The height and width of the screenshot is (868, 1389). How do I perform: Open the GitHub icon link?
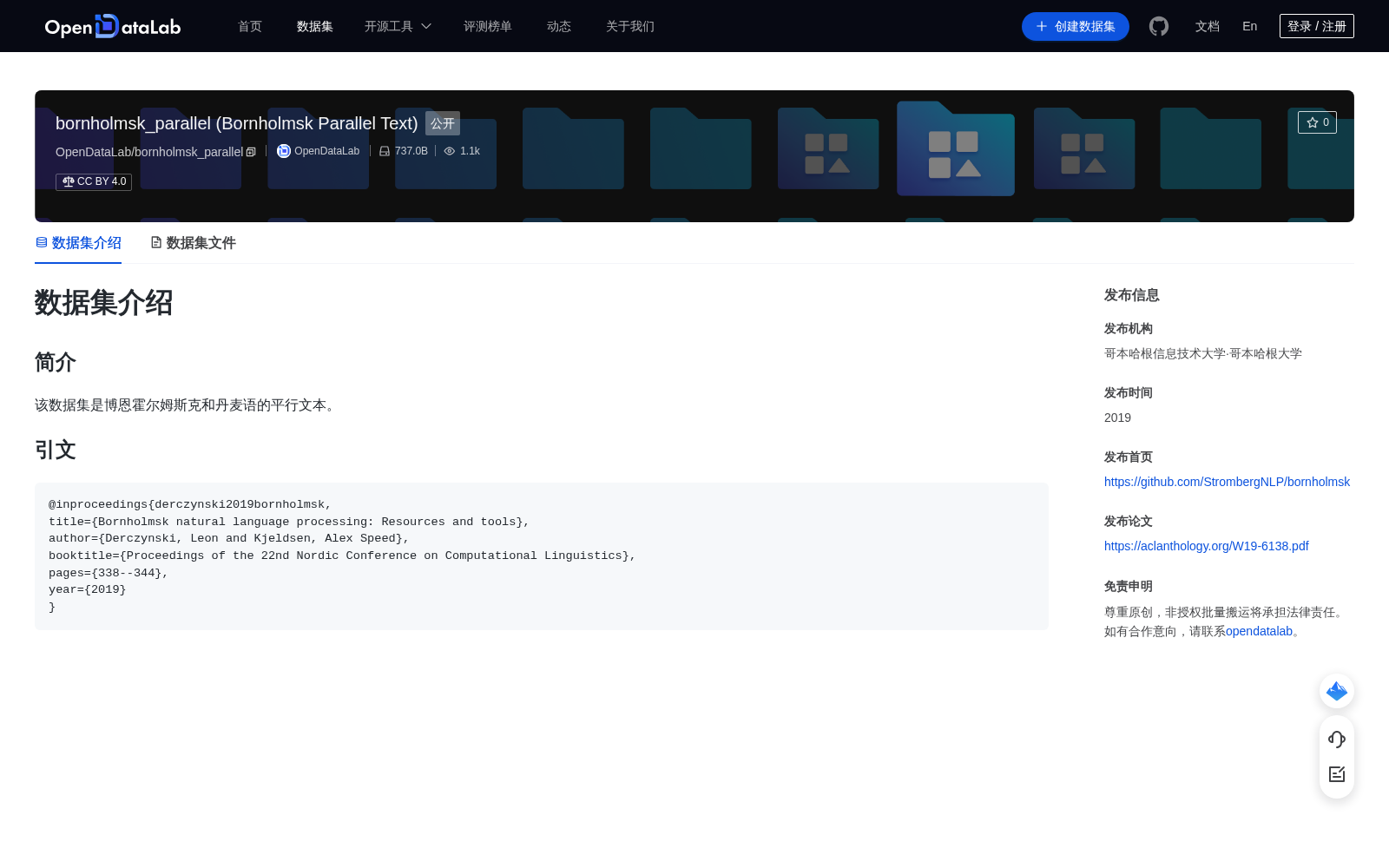(1159, 26)
